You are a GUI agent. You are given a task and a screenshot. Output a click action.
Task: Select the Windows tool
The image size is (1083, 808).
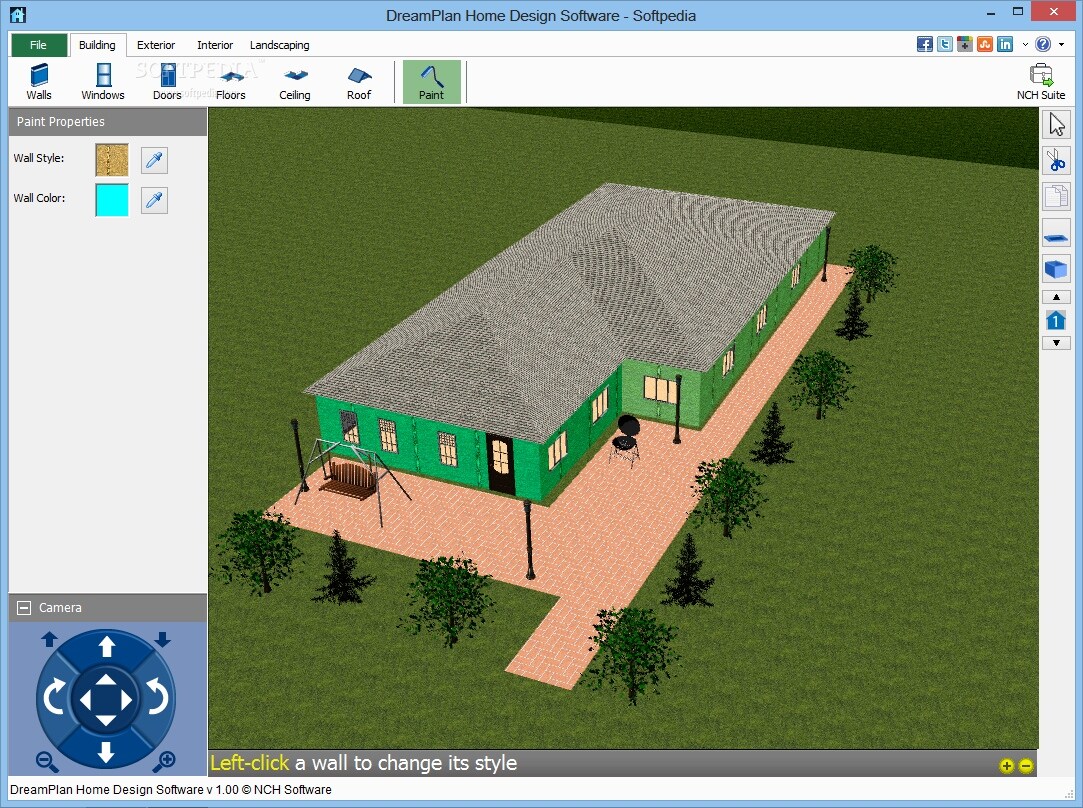(x=102, y=80)
